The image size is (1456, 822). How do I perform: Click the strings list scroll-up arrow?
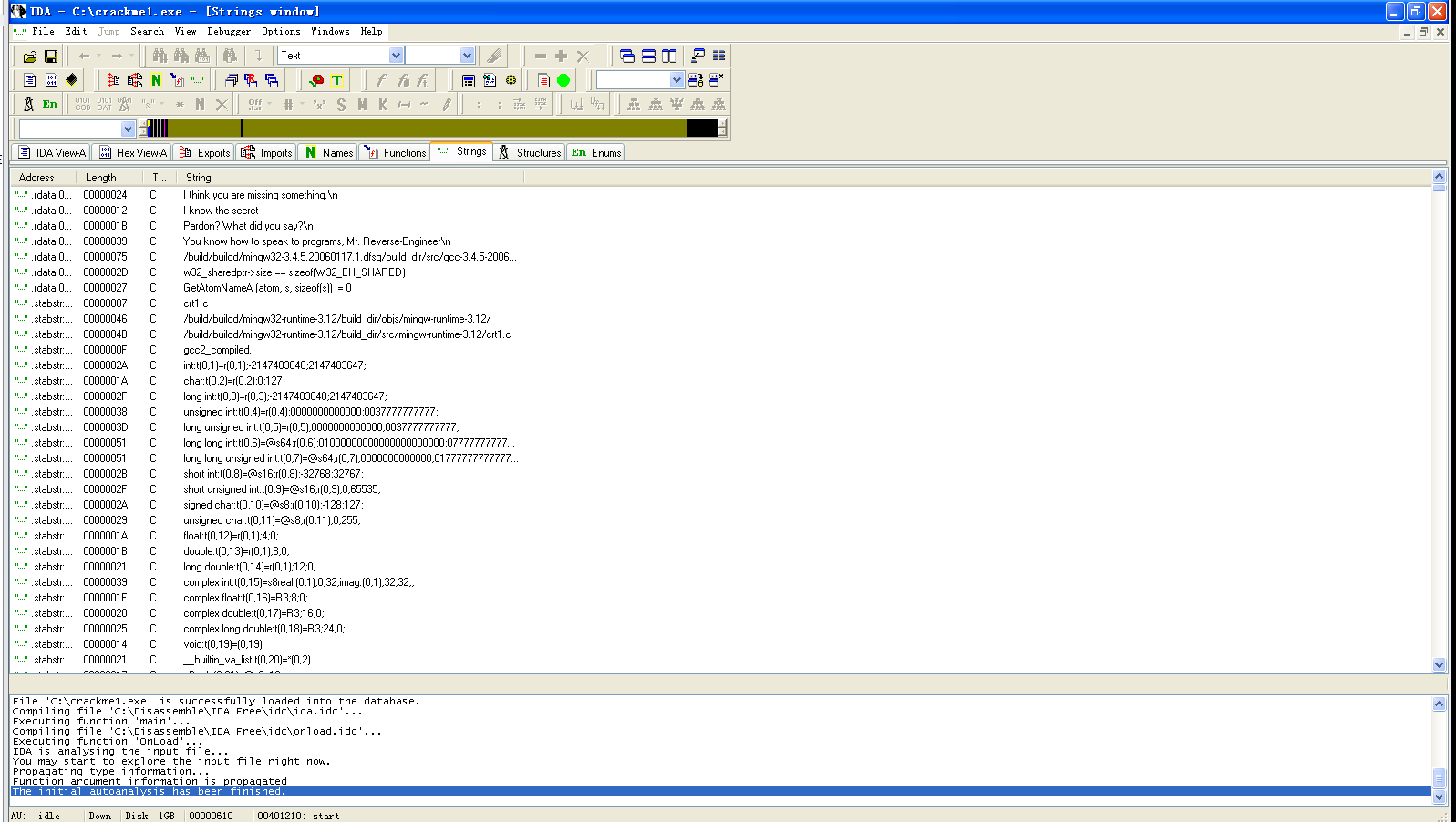click(x=1440, y=177)
